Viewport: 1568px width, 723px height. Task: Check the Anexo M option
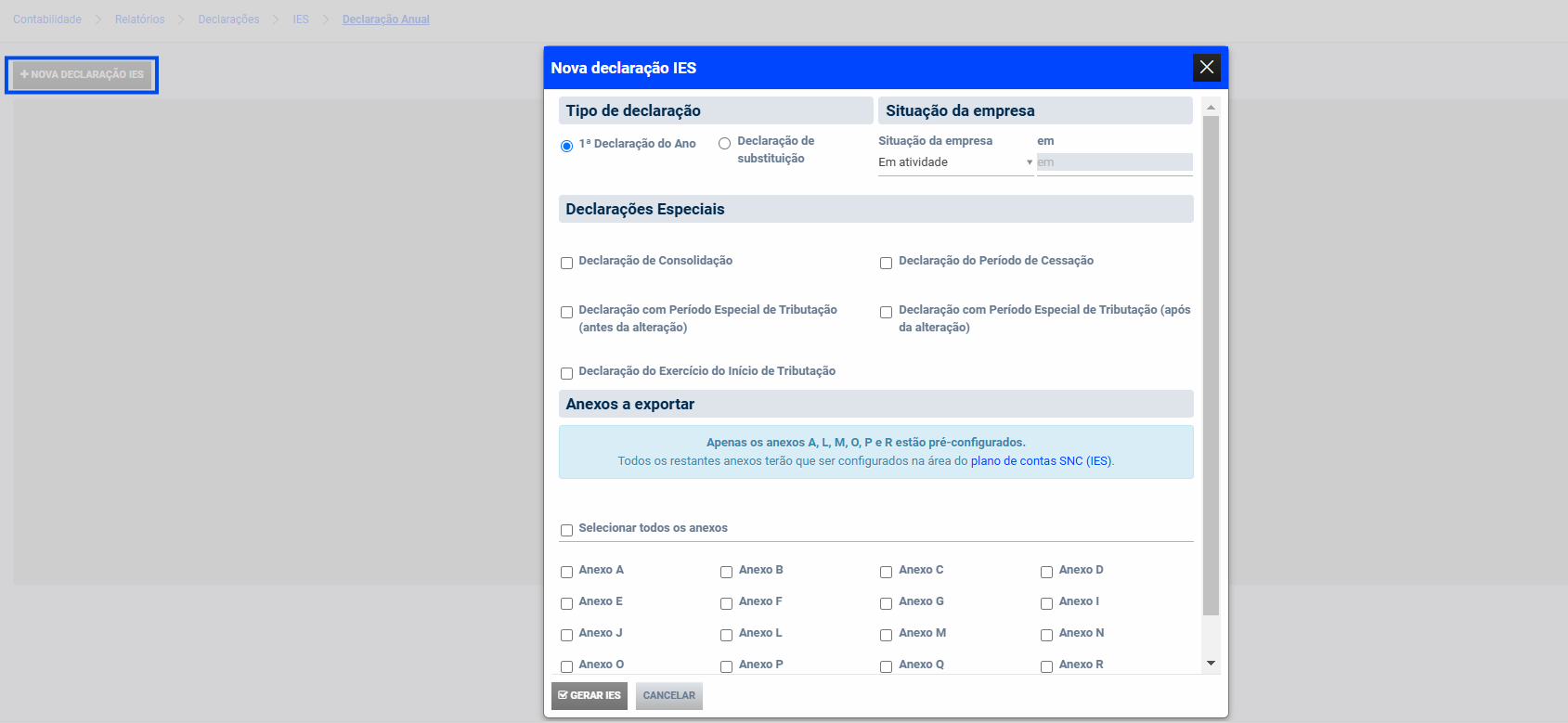point(886,636)
